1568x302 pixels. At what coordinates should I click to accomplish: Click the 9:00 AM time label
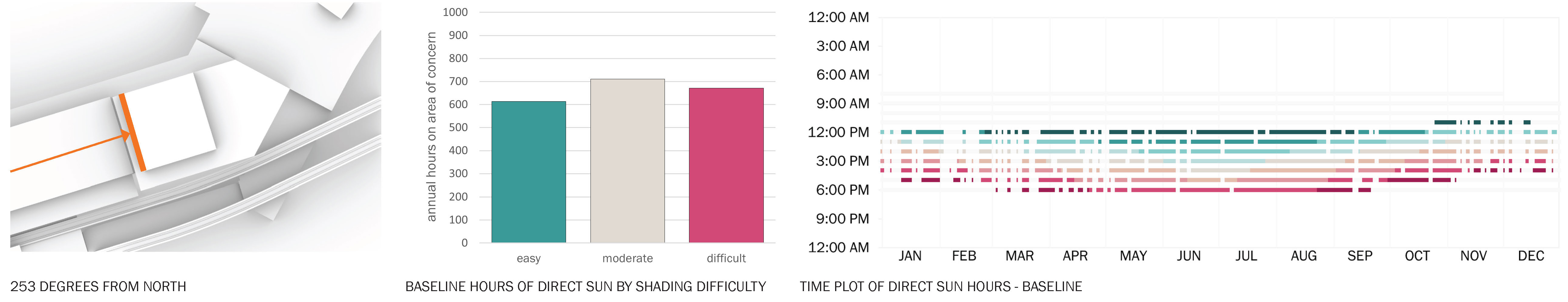tap(842, 103)
